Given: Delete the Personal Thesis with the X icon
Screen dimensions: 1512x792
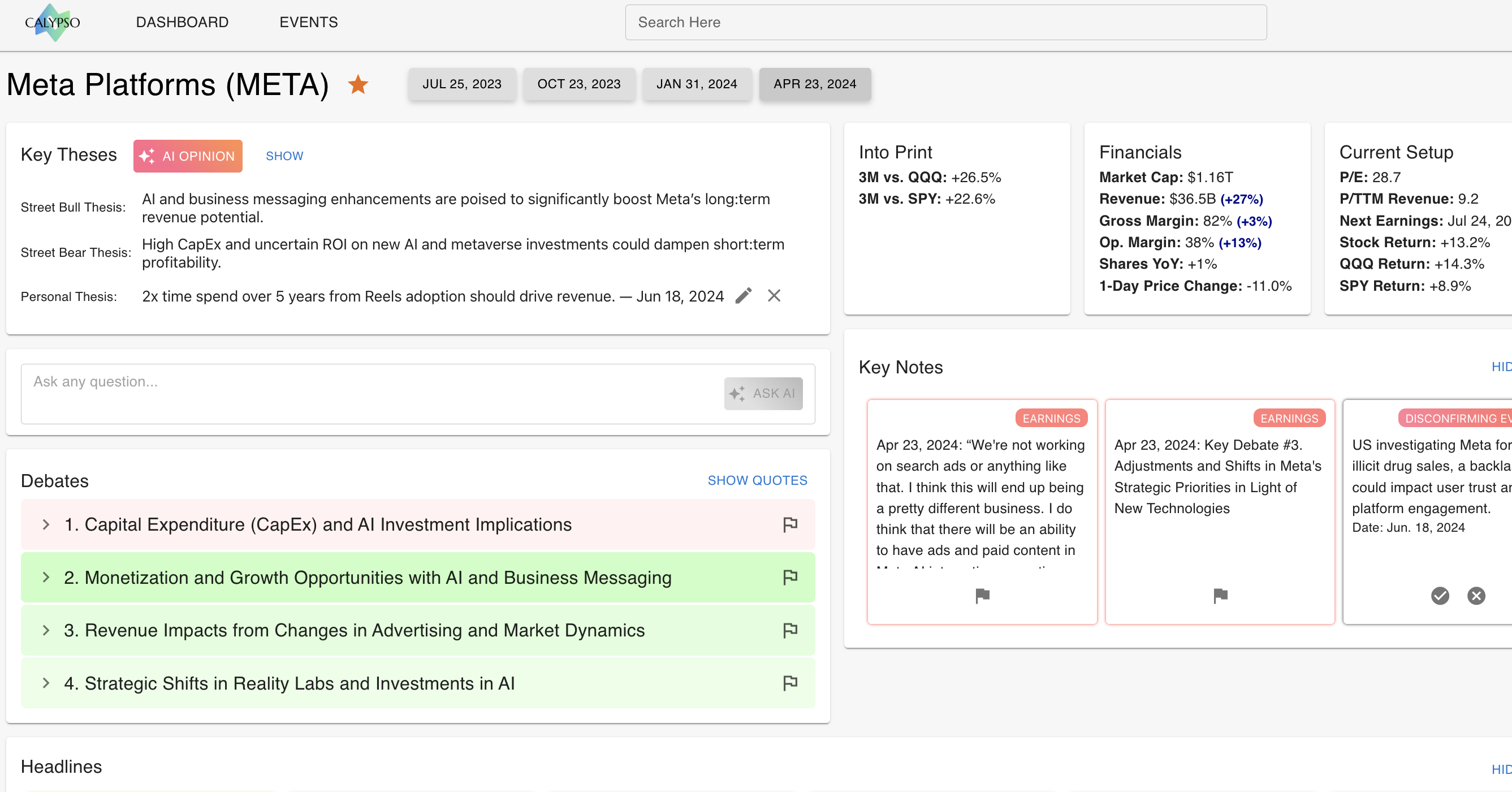Looking at the screenshot, I should coord(774,296).
